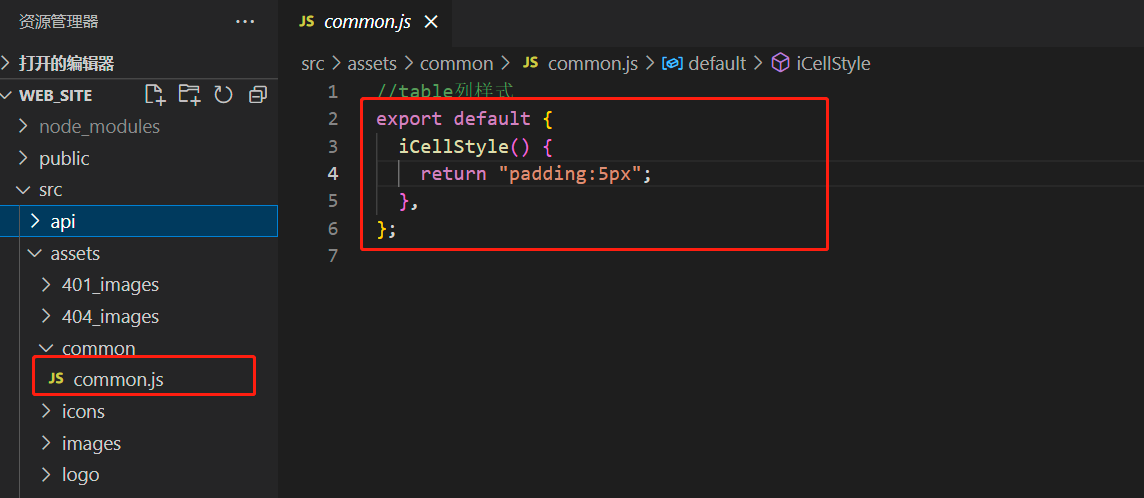Expand the opened editors section
Viewport: 1144px width, 498px height.
[x=66, y=63]
